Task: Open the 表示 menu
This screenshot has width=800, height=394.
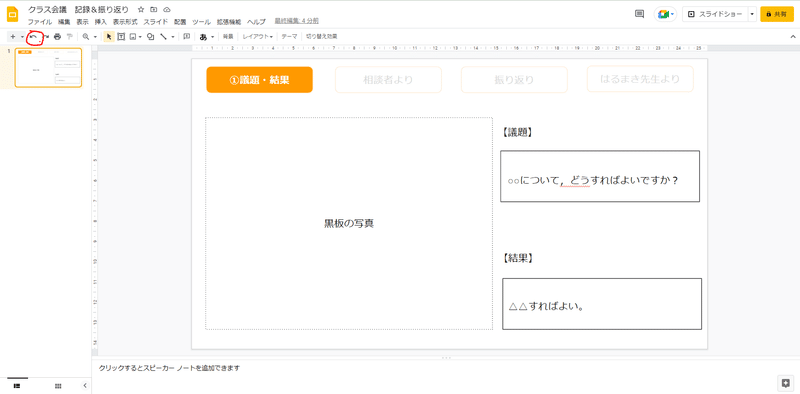Action: 82,22
